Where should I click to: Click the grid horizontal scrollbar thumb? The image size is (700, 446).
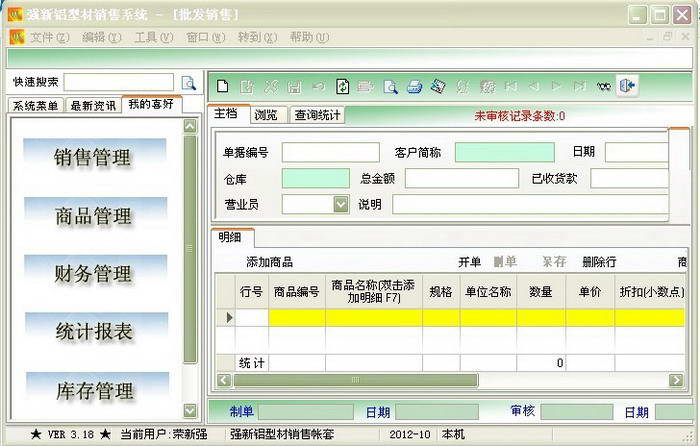[x=356, y=380]
